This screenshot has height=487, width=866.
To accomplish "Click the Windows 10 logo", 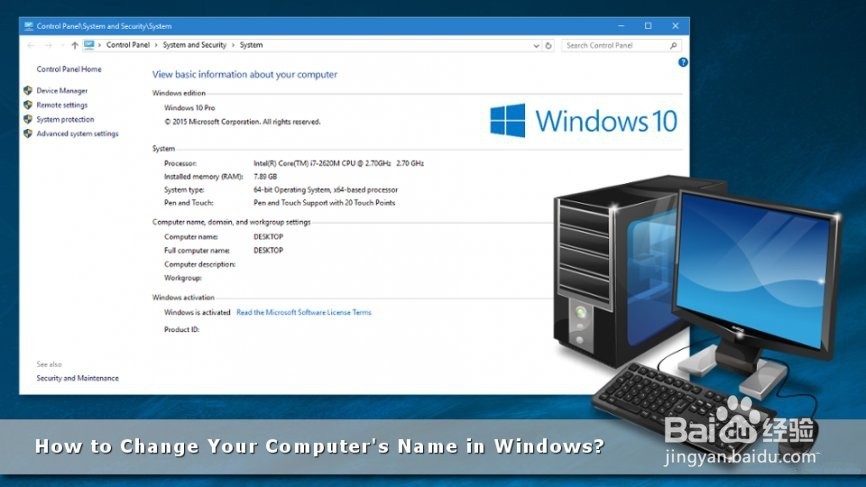I will [x=584, y=120].
